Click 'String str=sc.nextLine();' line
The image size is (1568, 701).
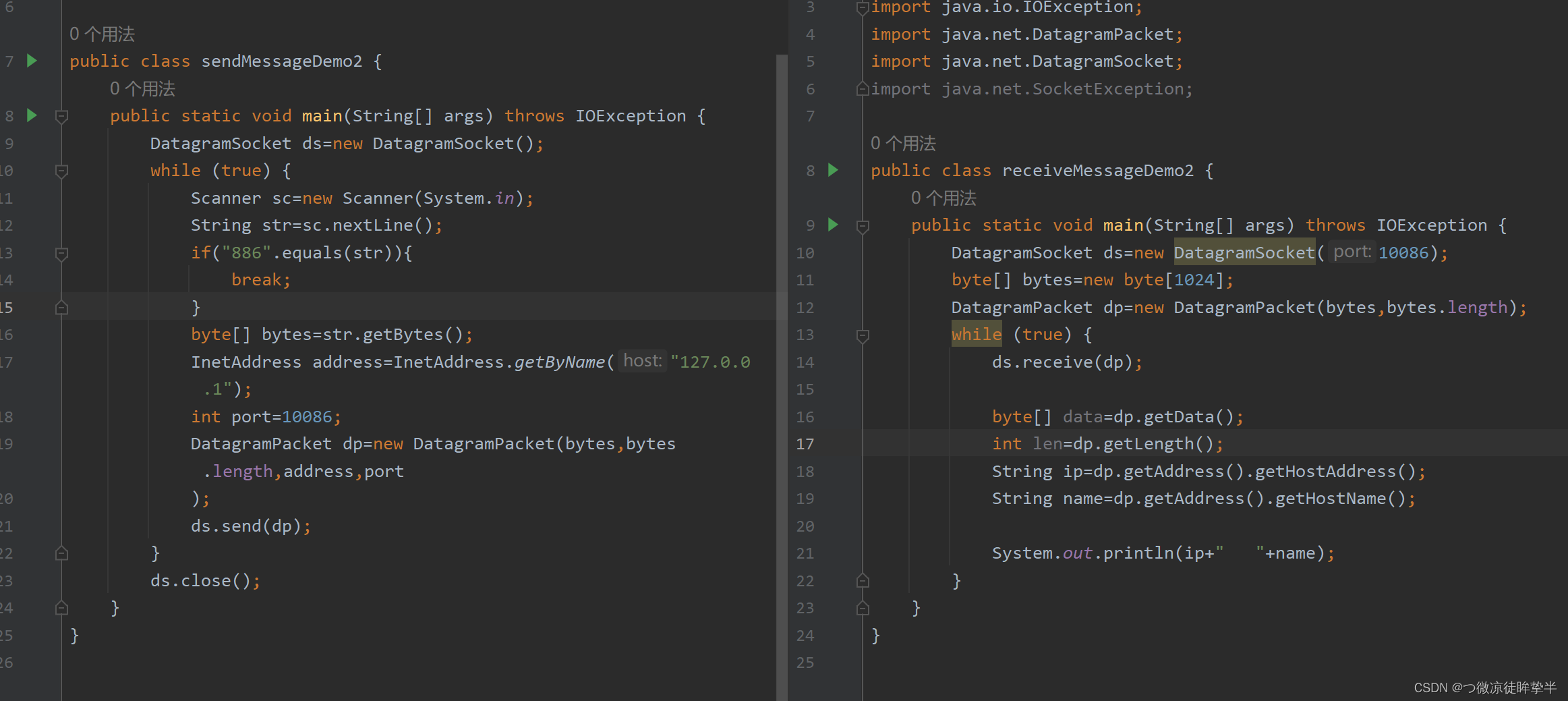(316, 225)
